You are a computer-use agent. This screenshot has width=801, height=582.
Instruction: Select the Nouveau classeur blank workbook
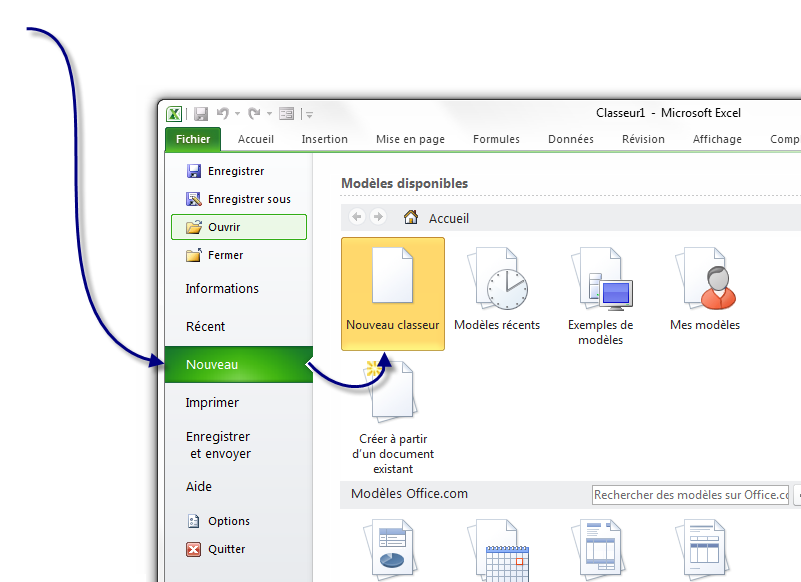coord(392,293)
